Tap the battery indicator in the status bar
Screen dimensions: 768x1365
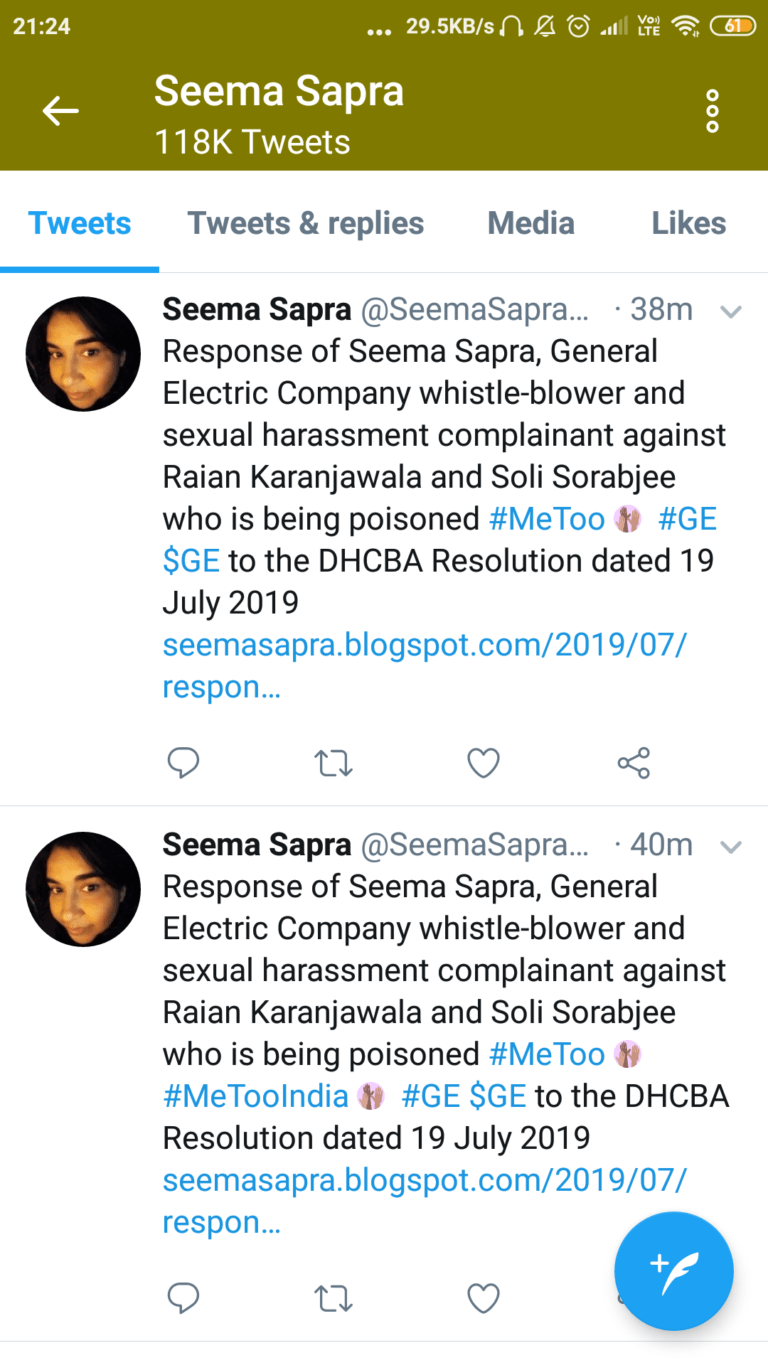pyautogui.click(x=732, y=27)
